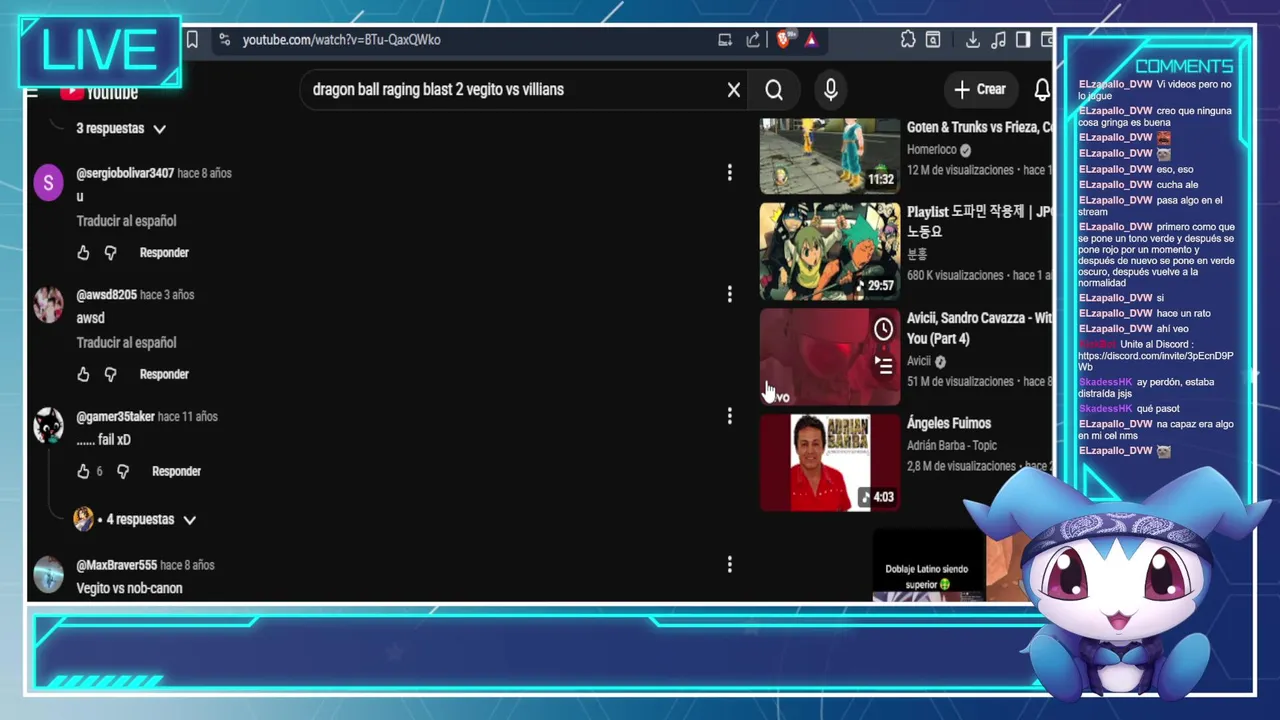Clear the YouTube search with X

click(734, 90)
